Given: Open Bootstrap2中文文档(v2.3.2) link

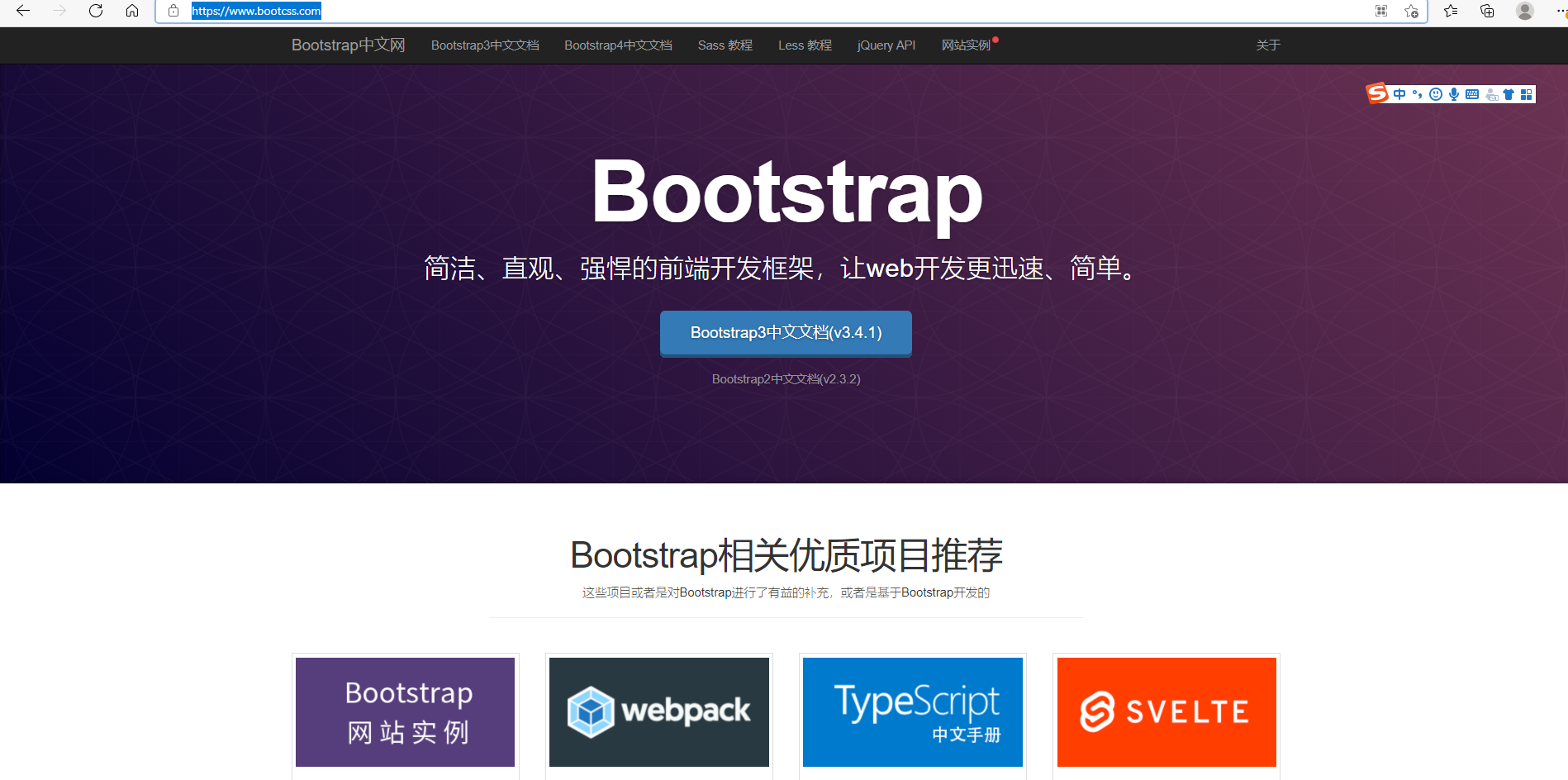Looking at the screenshot, I should coord(785,378).
